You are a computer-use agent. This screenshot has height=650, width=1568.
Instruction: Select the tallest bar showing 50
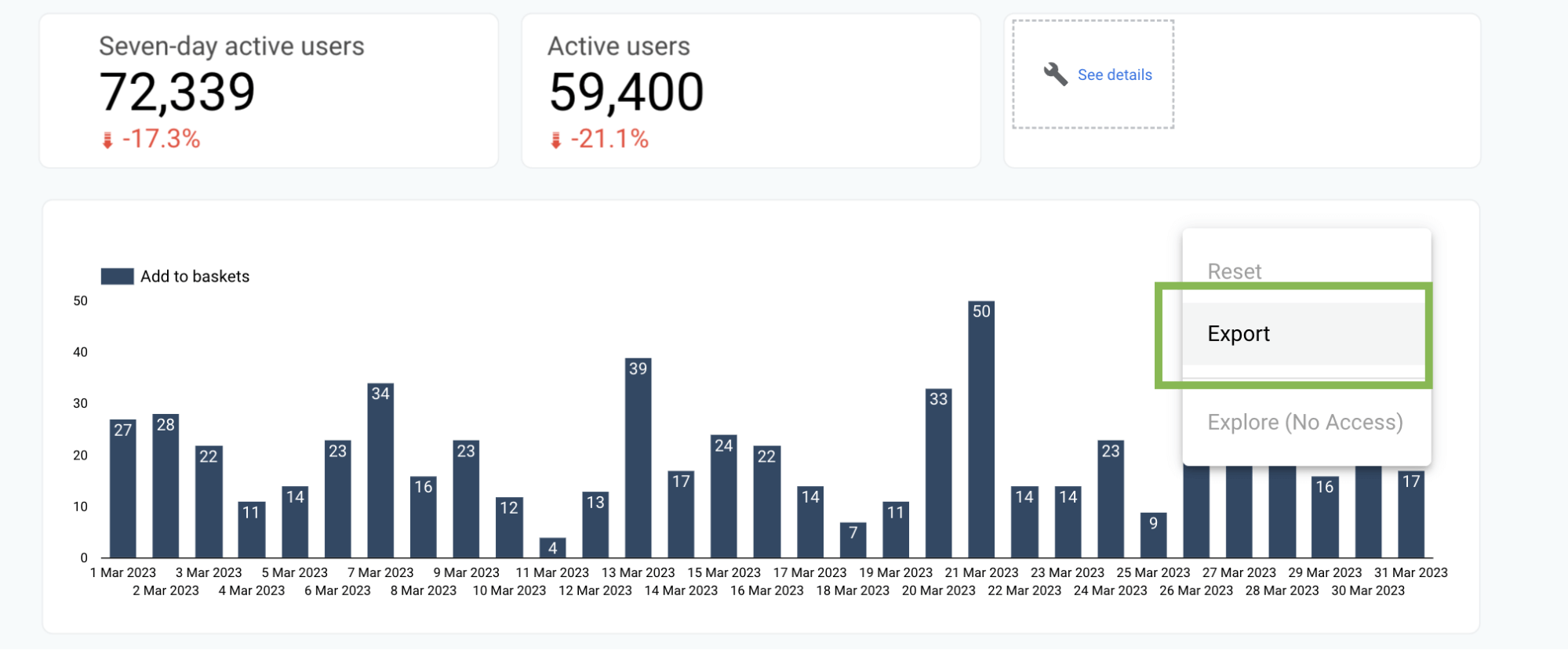(981, 427)
